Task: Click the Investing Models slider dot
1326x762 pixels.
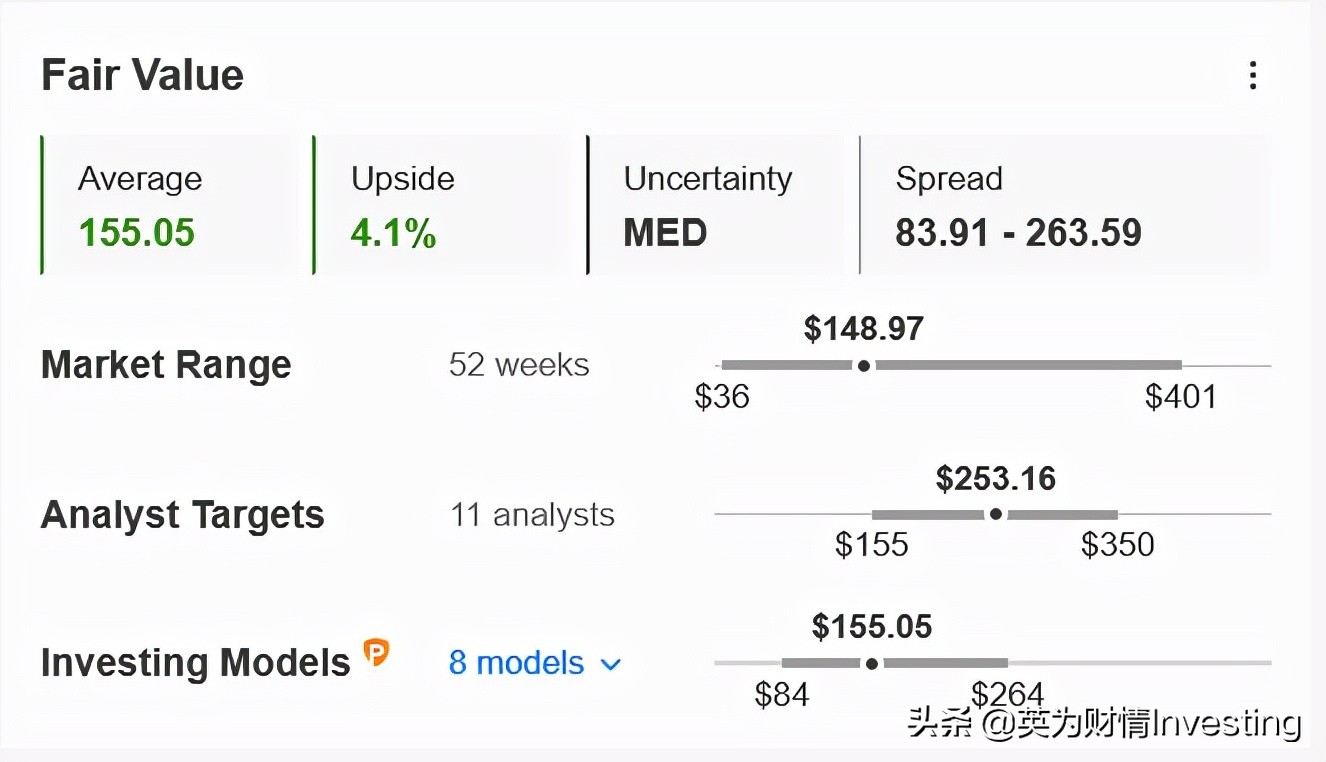Action: click(x=872, y=663)
